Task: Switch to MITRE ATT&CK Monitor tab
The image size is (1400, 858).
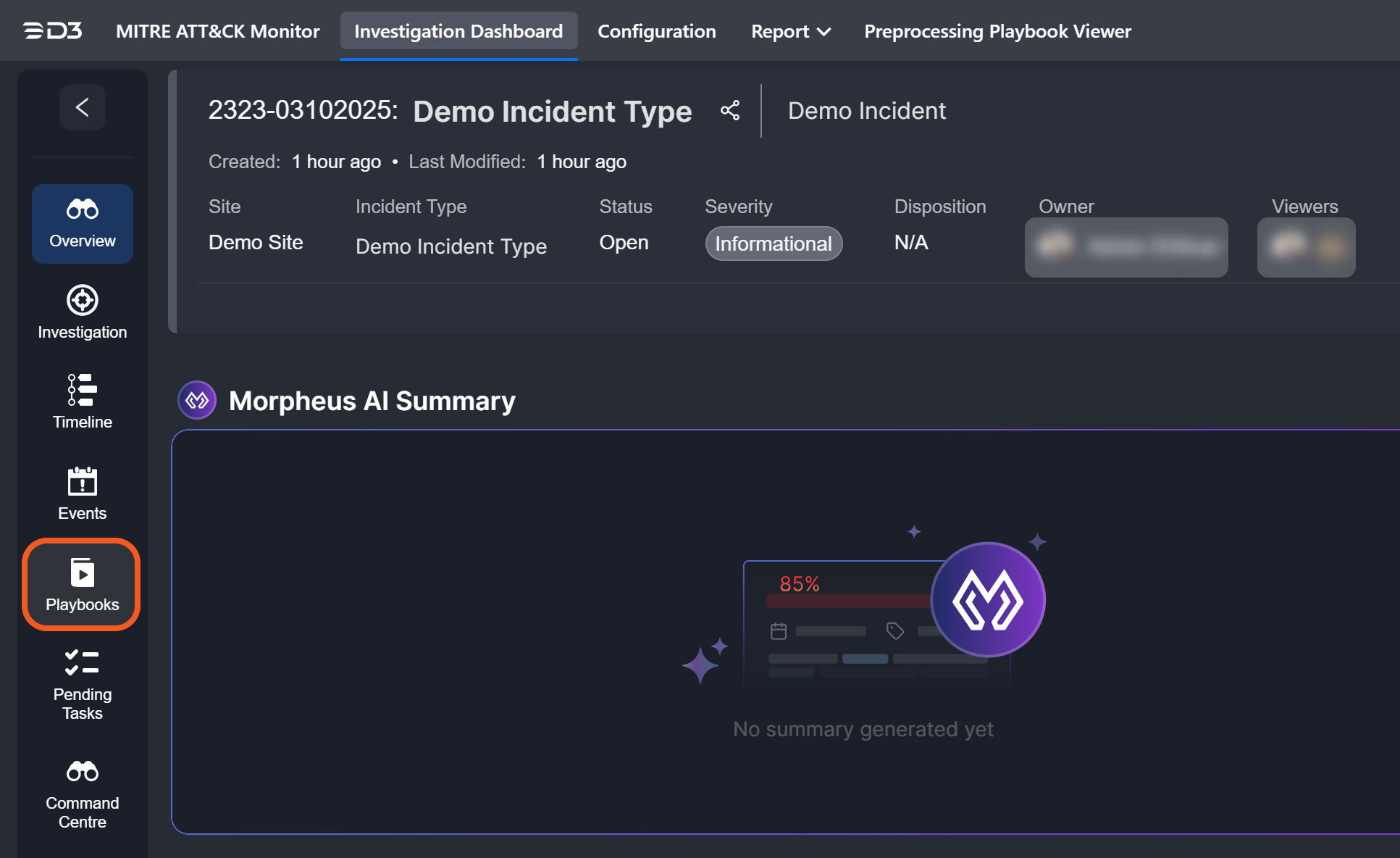Action: [217, 31]
